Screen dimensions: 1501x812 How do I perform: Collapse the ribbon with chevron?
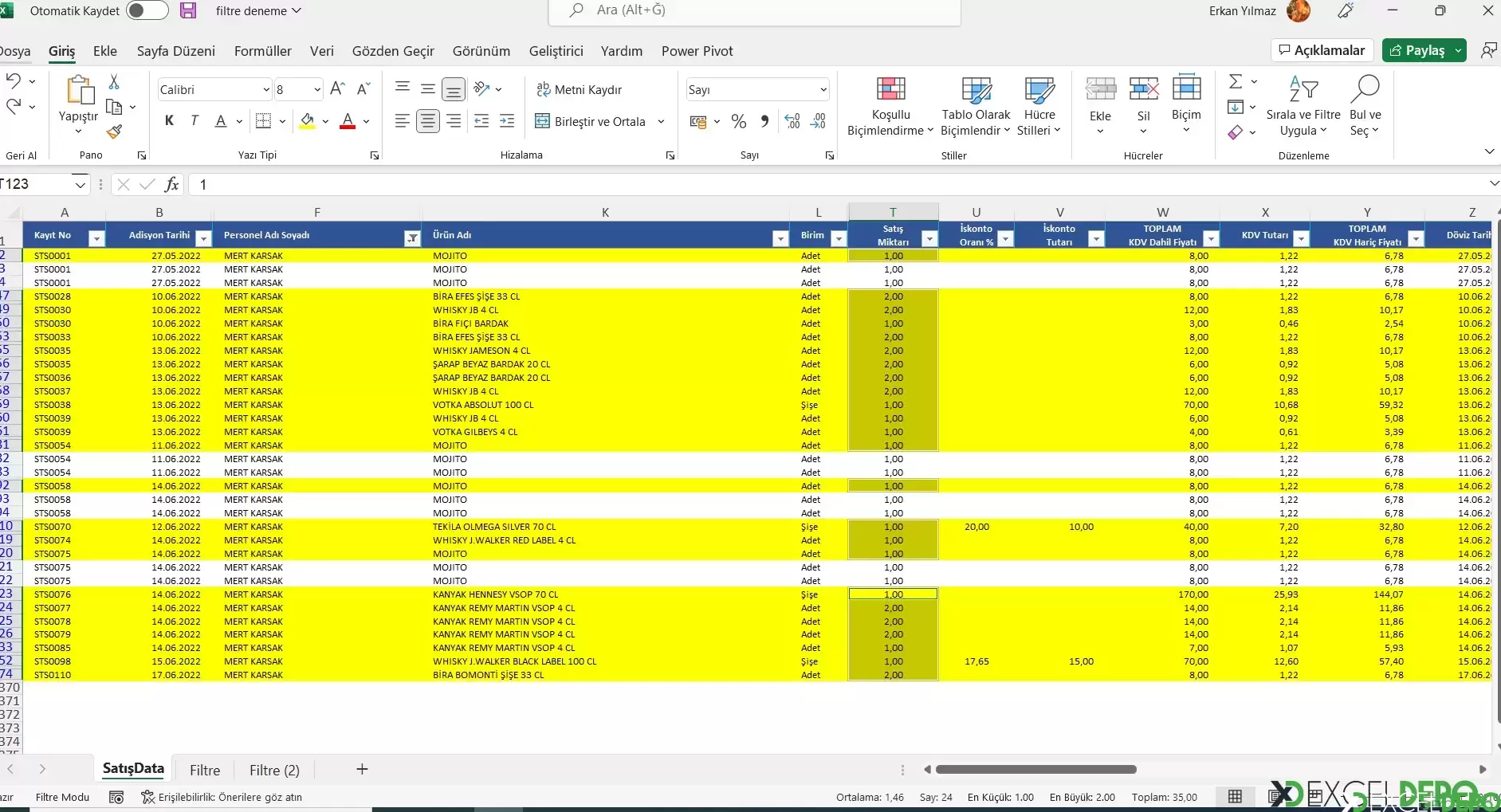tap(1488, 151)
